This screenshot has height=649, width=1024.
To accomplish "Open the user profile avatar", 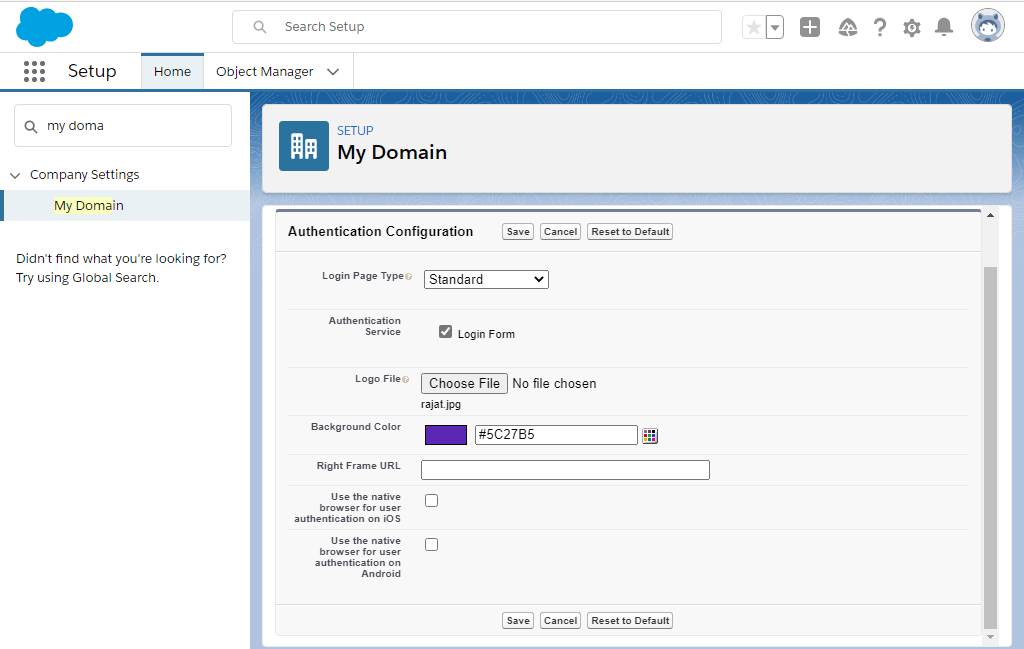I will [988, 27].
